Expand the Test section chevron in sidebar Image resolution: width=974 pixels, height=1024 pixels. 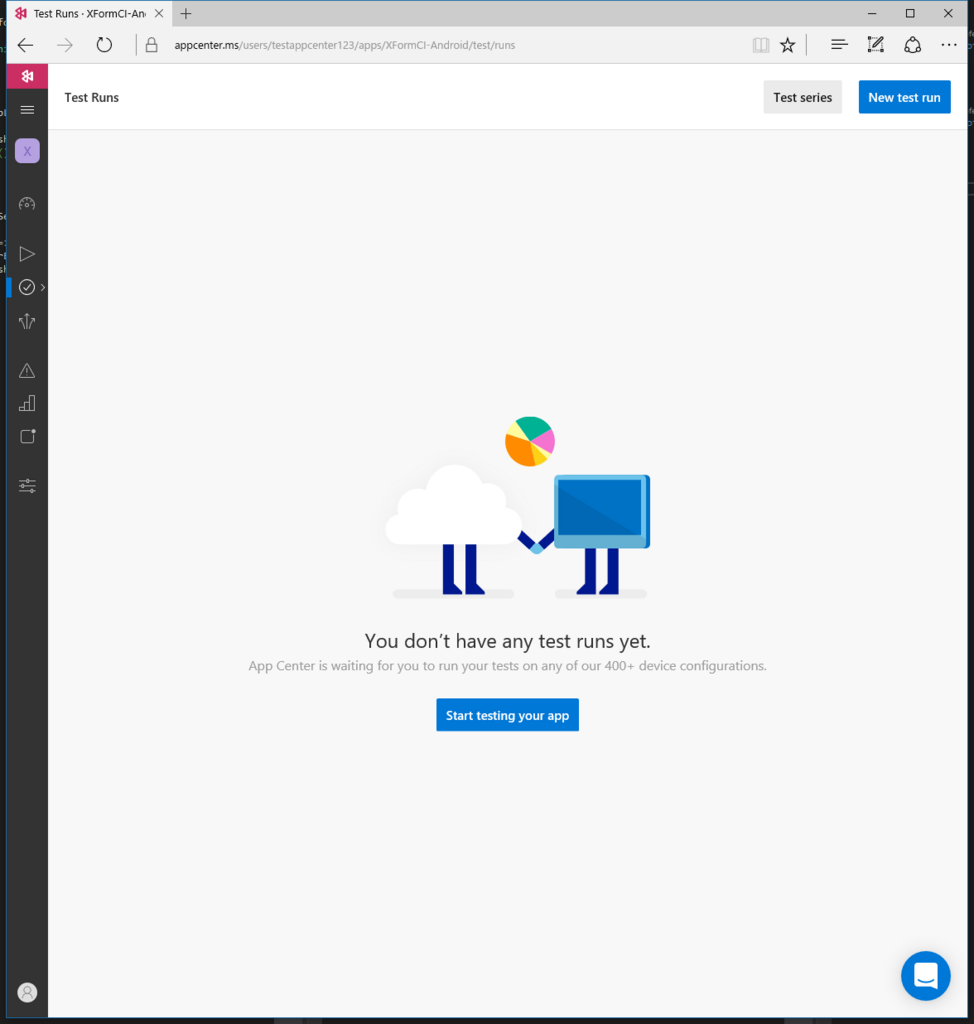click(x=42, y=287)
